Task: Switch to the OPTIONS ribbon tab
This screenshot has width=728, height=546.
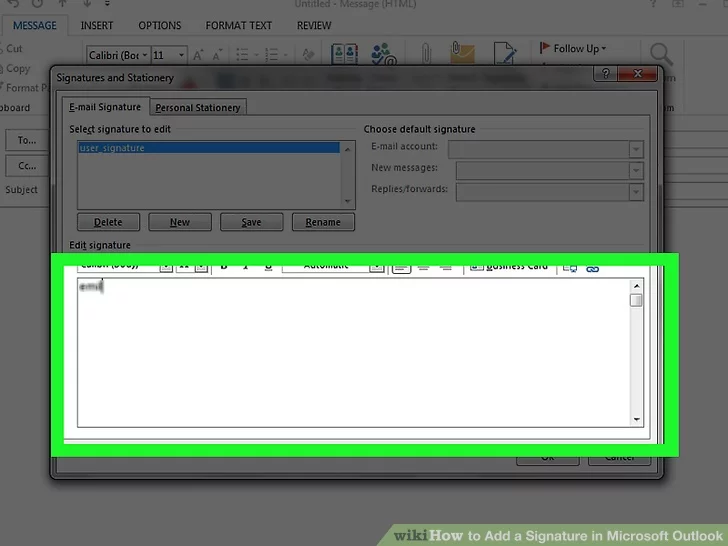Action: coord(160,26)
